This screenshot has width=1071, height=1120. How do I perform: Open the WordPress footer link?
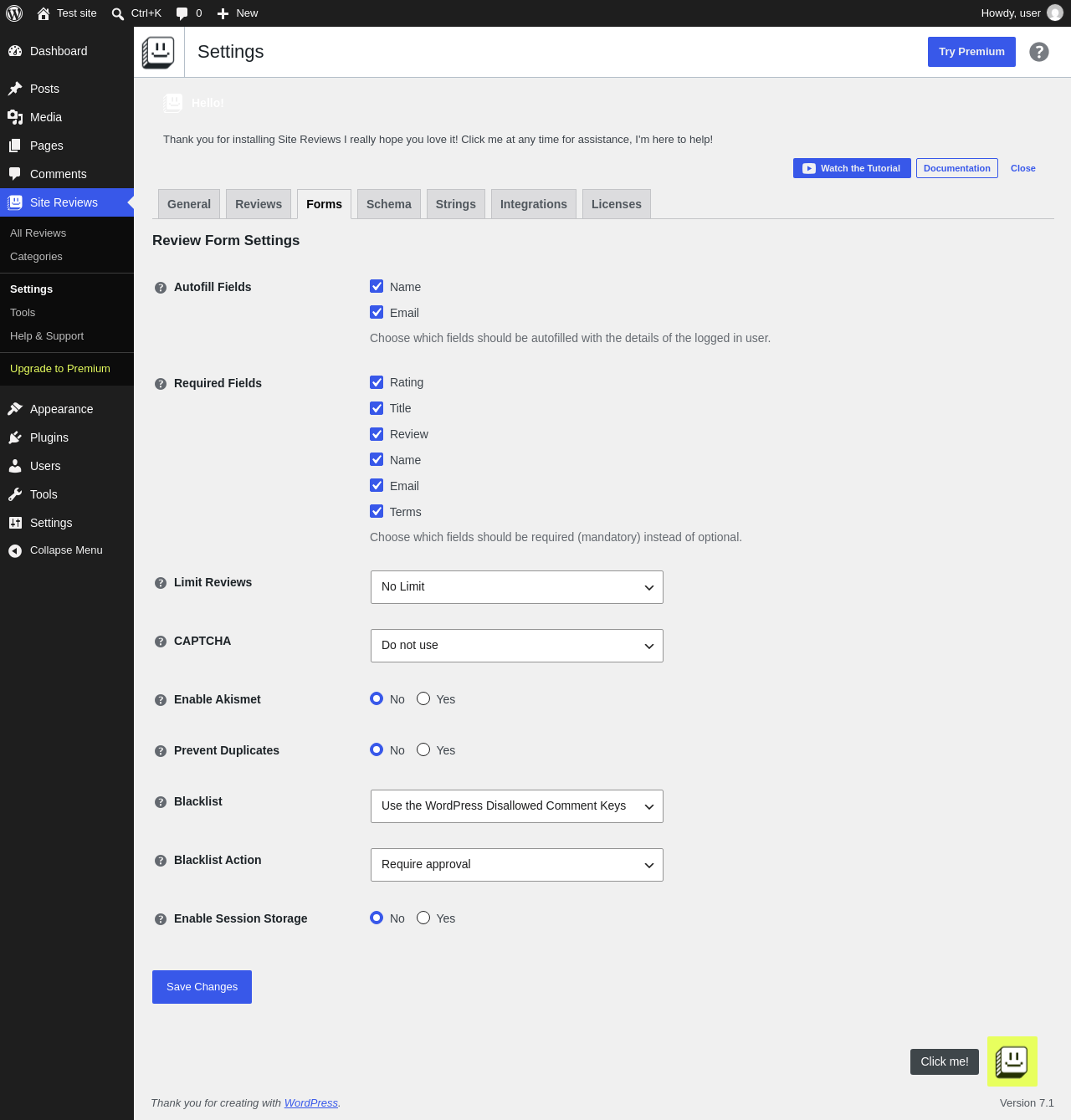pyautogui.click(x=311, y=1103)
